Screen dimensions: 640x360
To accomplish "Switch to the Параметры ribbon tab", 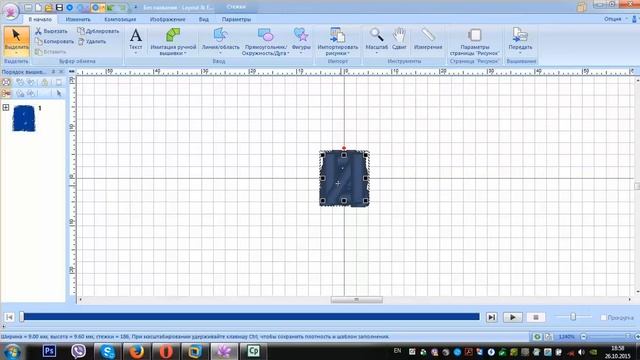I will [x=236, y=19].
